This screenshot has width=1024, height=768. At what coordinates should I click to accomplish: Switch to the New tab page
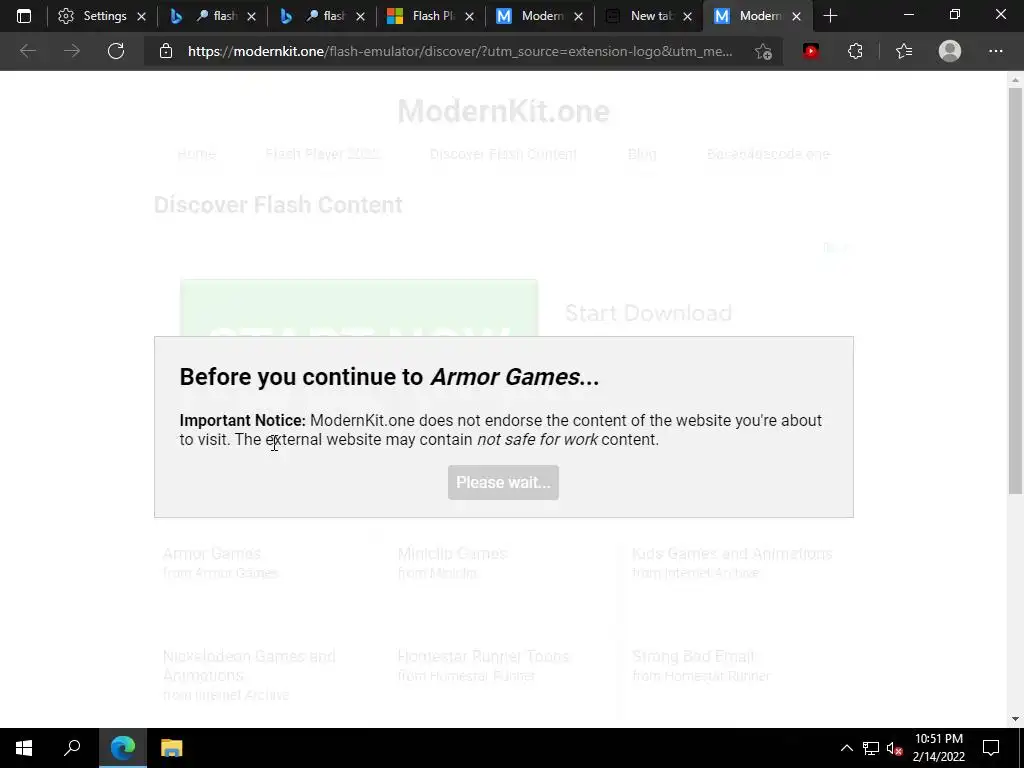click(641, 16)
